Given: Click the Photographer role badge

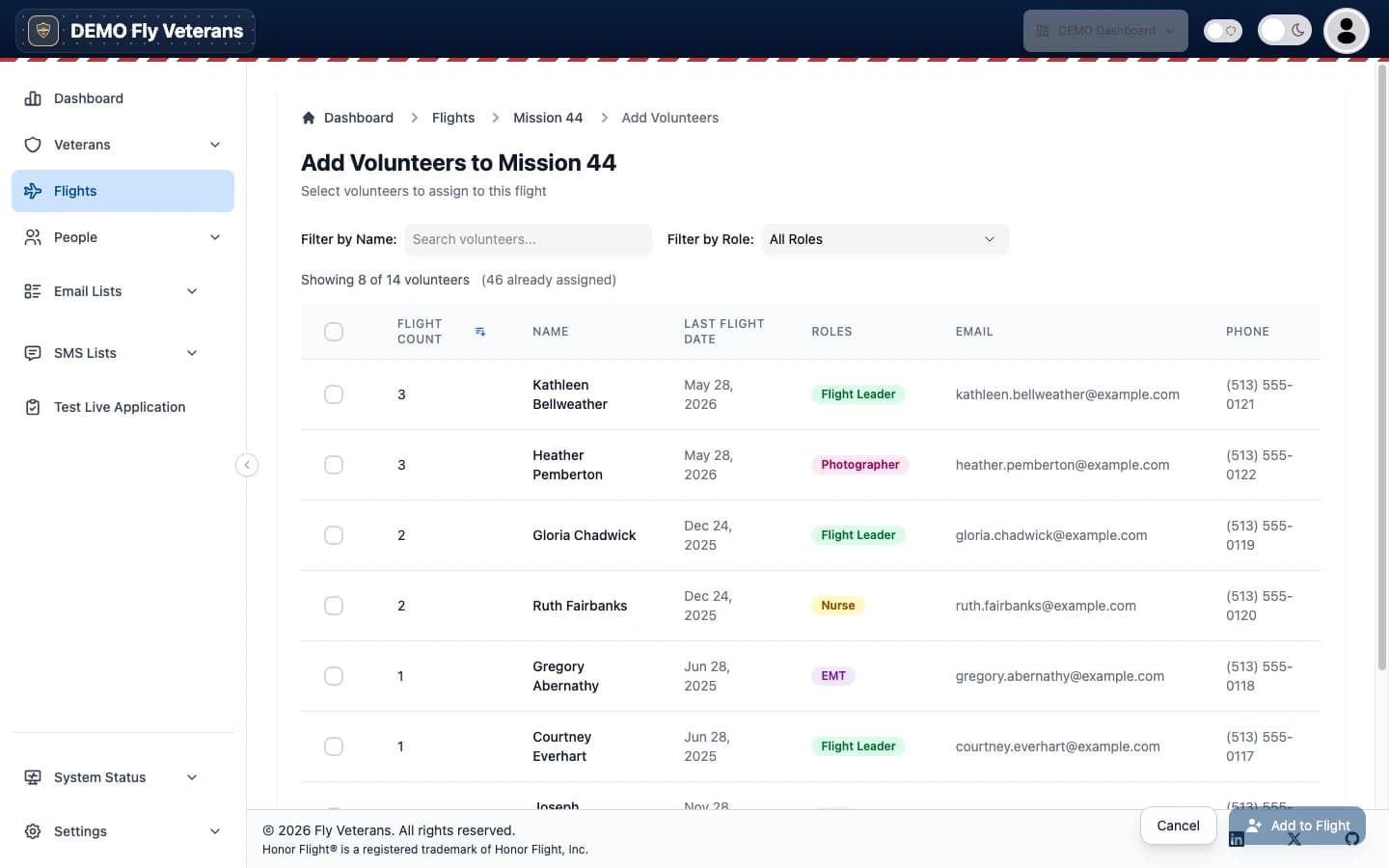Looking at the screenshot, I should click(x=859, y=465).
